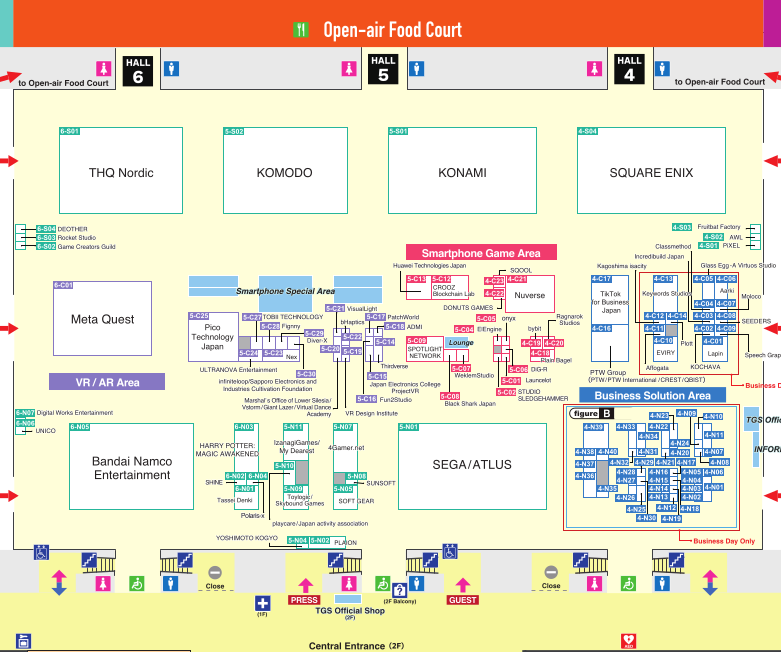Click the women's restroom icon left of HALL 4 sign

(594, 68)
